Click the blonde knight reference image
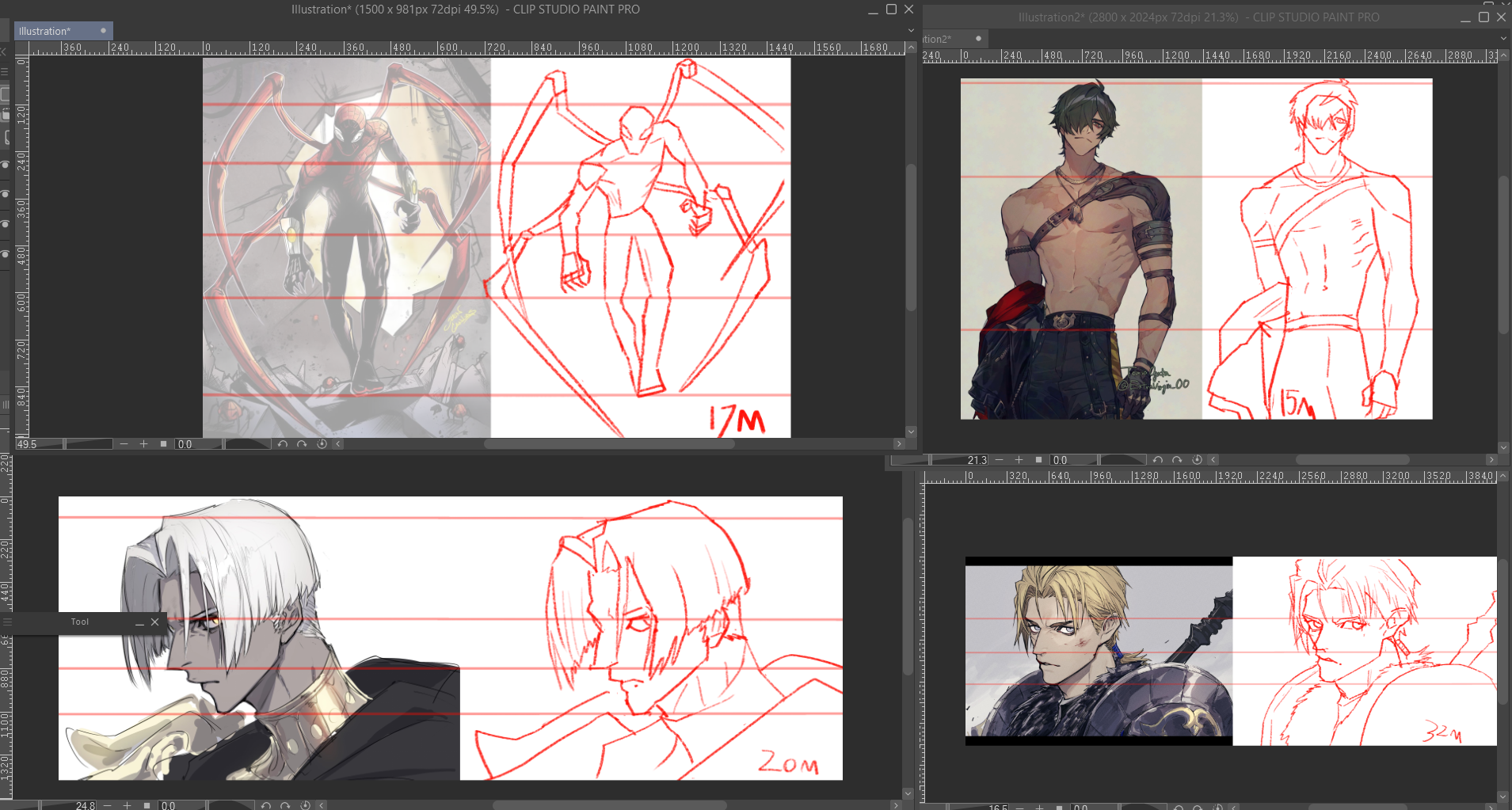1512x810 pixels. tap(1099, 651)
